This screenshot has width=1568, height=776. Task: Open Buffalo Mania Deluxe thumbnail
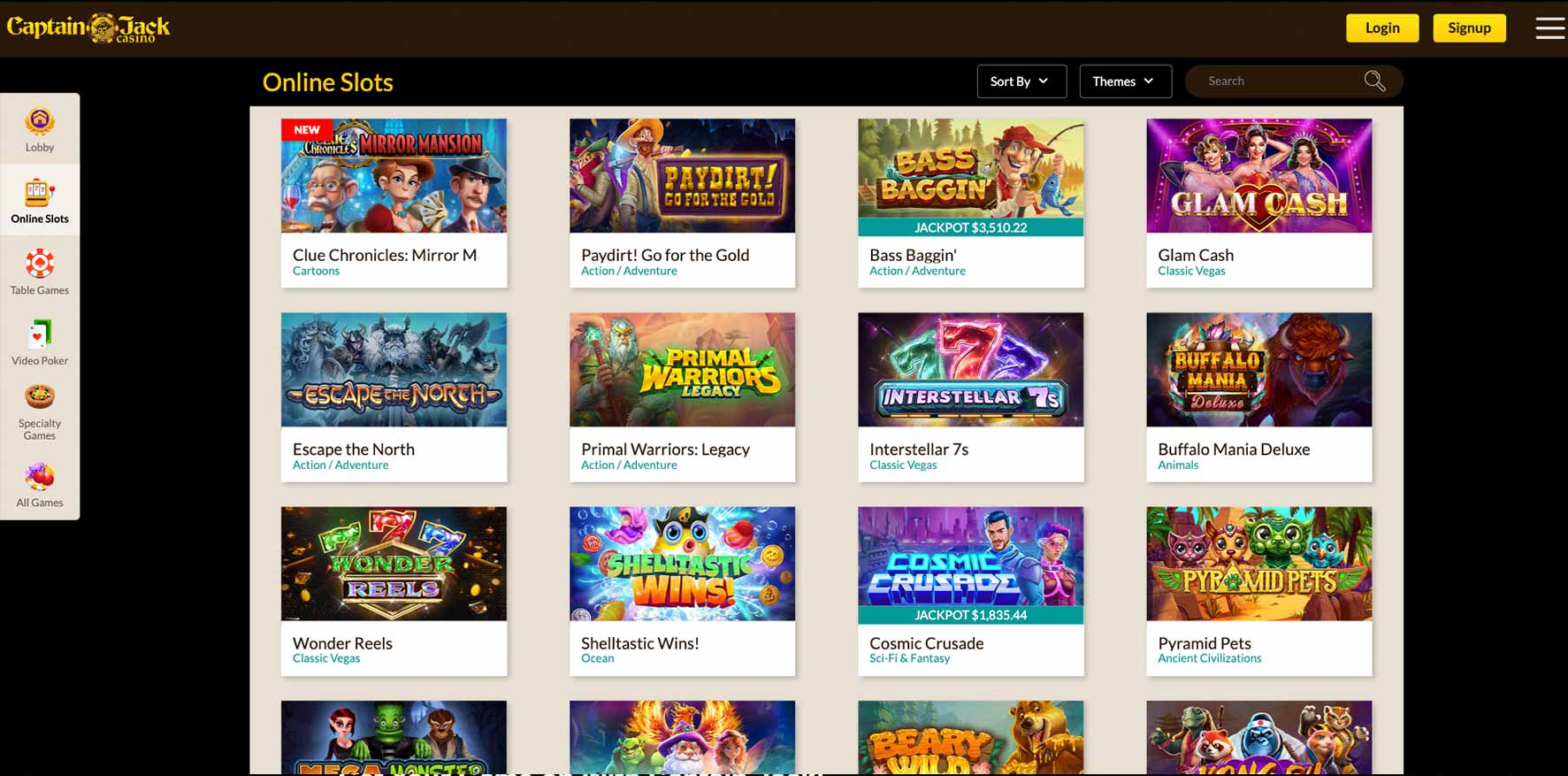pyautogui.click(x=1258, y=369)
